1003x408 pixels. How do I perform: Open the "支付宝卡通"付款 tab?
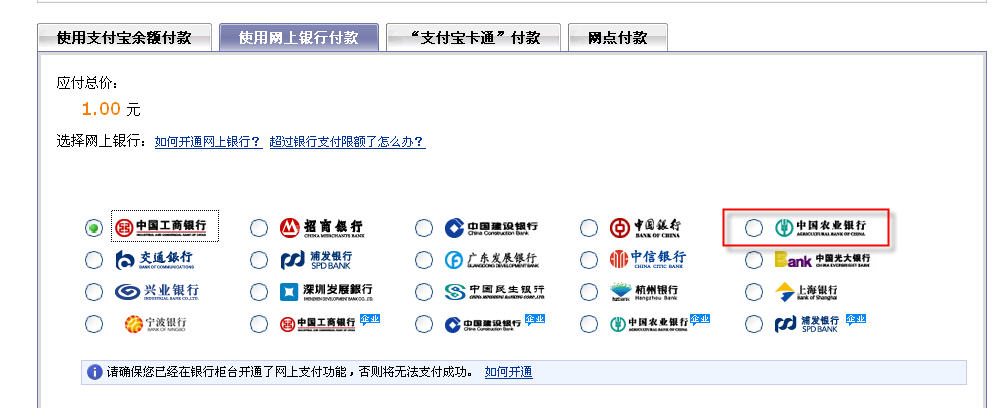click(473, 37)
